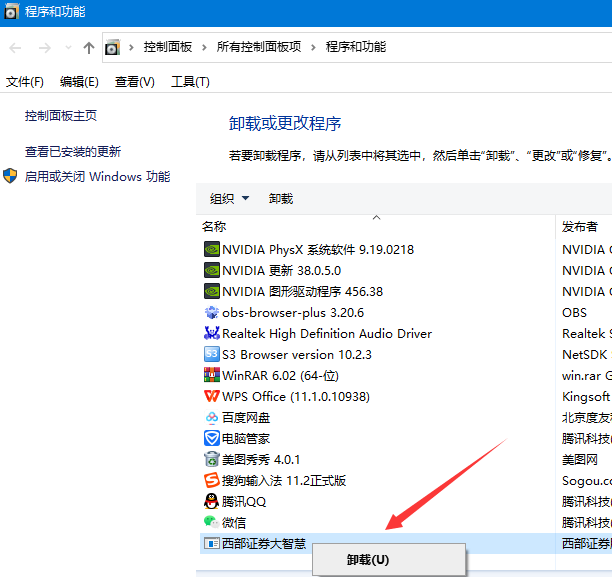Open 查看已安装的更新 link
This screenshot has width=612, height=577.
[73, 151]
